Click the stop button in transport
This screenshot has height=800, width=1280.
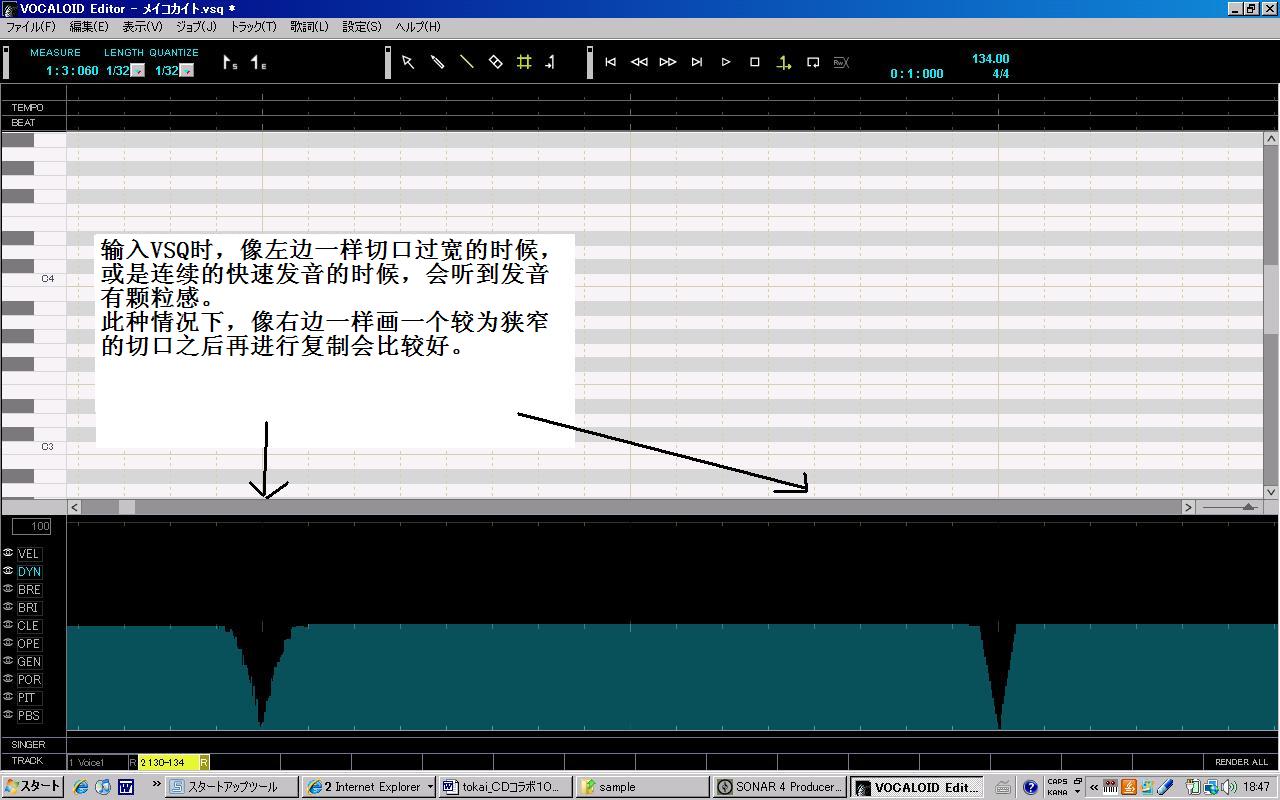pos(755,62)
